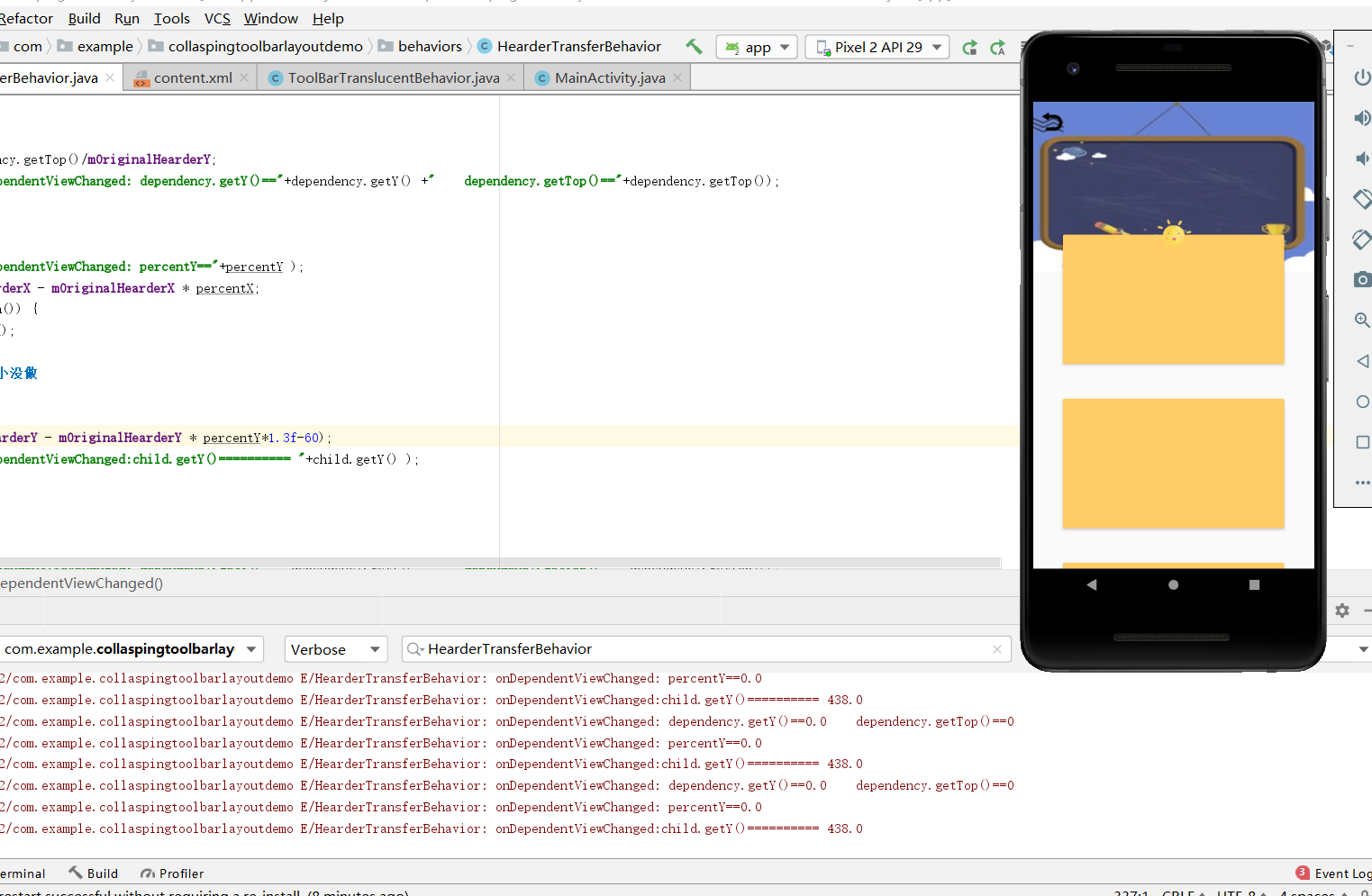
Task: Click the Apply Changes and Restart Activity icon
Action: point(969,47)
